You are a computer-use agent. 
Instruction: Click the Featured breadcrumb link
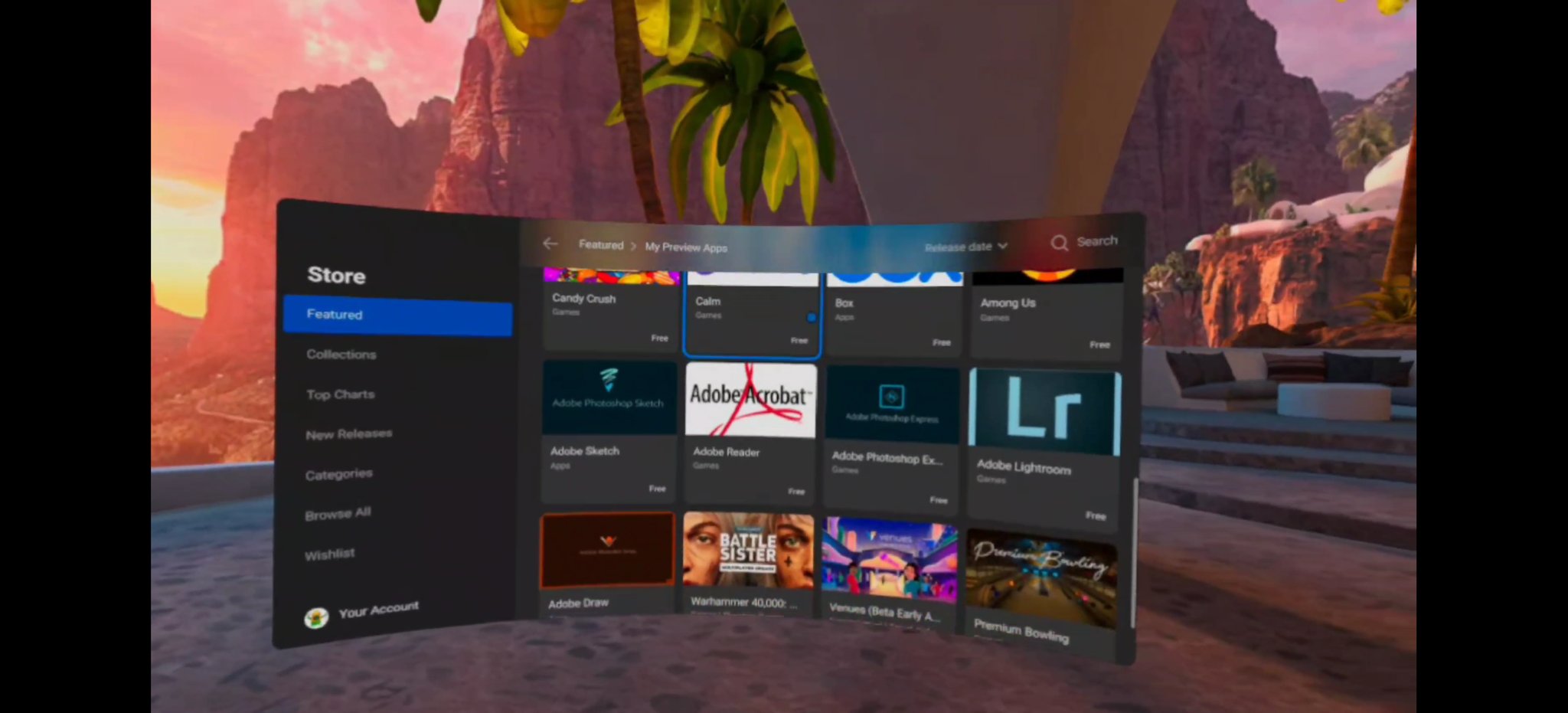(600, 245)
